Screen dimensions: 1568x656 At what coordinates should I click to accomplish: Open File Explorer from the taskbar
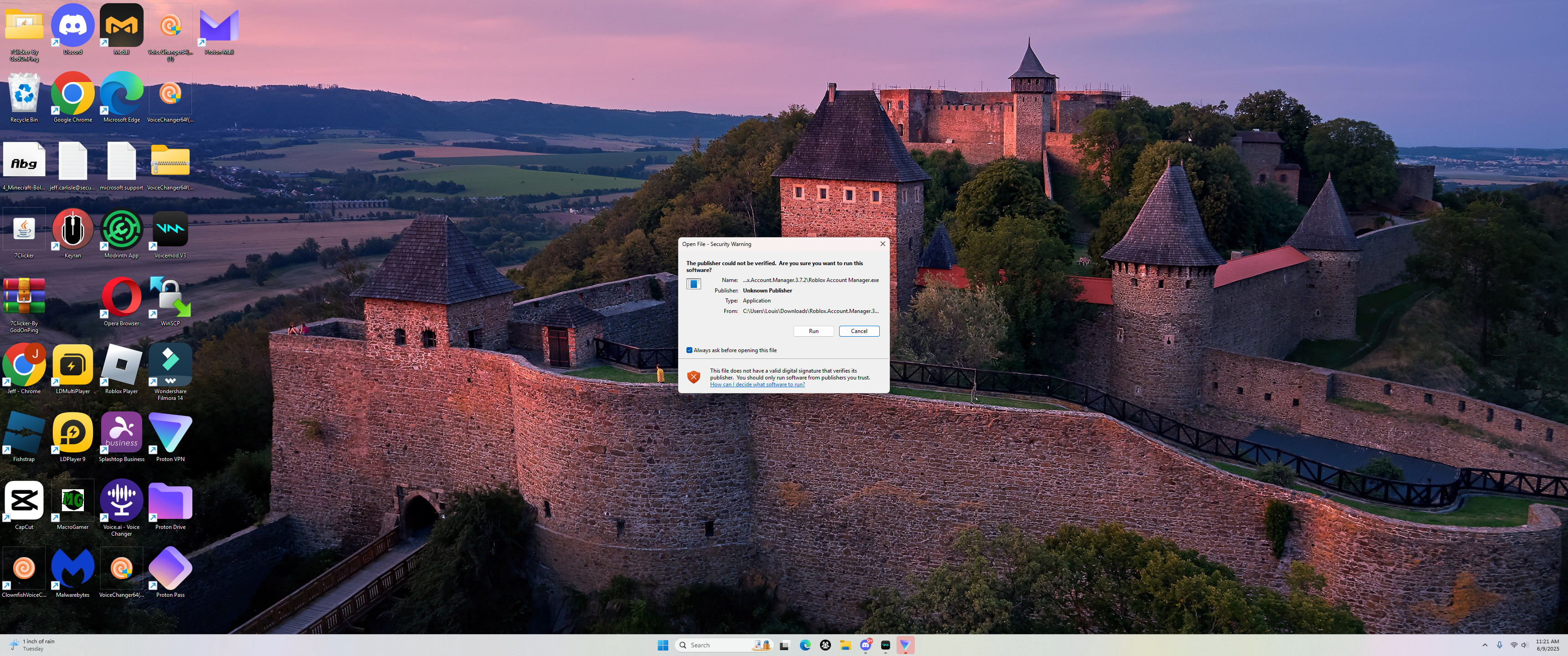845,645
